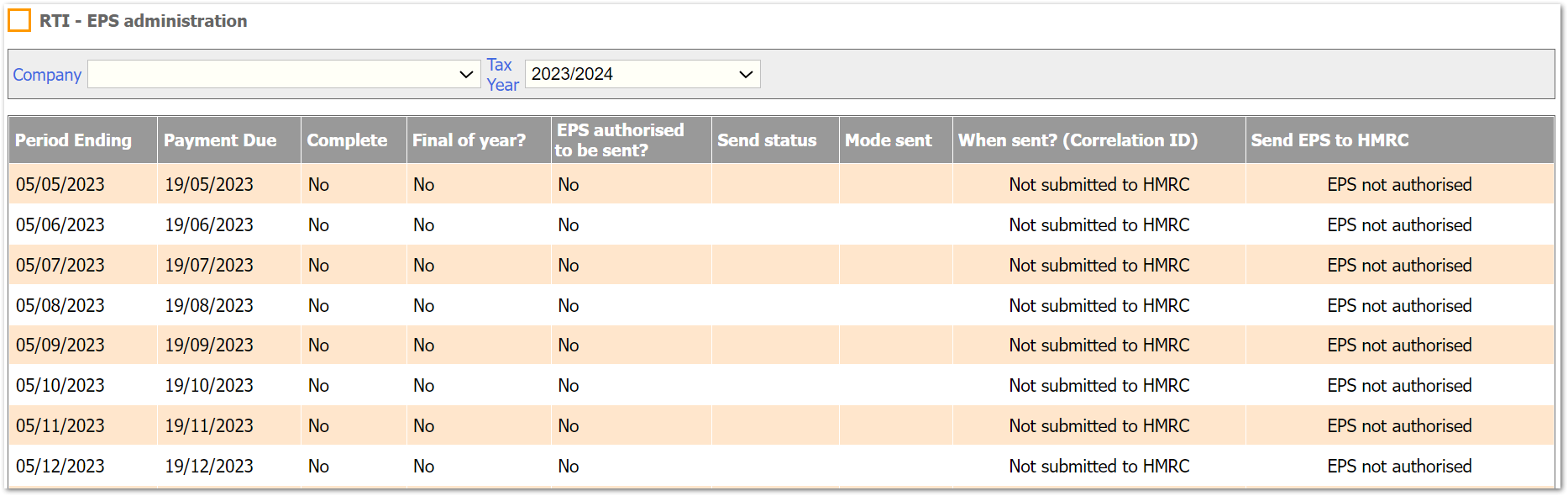Screen dimensions: 1568x496
Task: Click the Tax Year label
Action: [501, 75]
